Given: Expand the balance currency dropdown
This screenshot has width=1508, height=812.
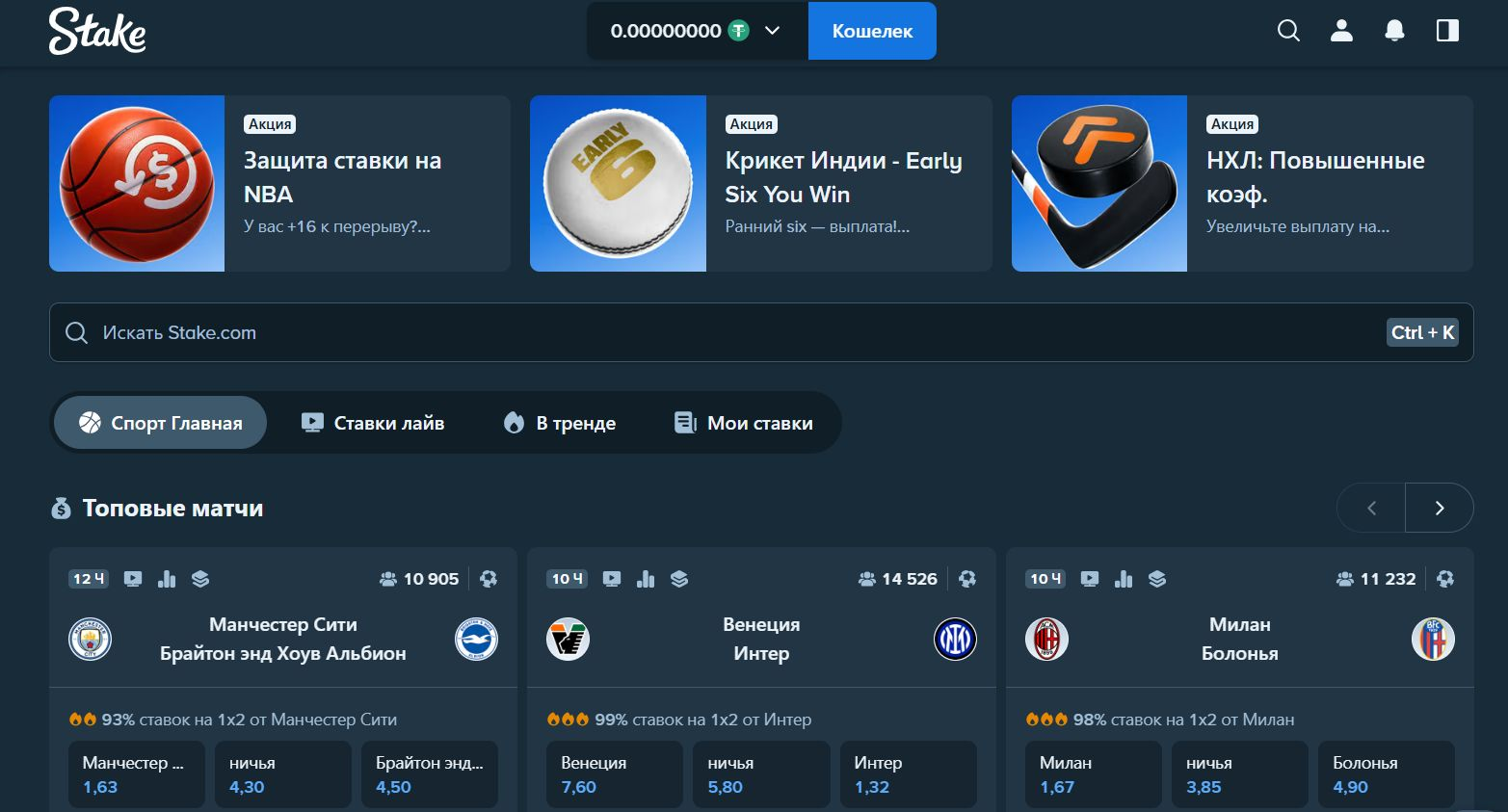Looking at the screenshot, I should (x=772, y=31).
